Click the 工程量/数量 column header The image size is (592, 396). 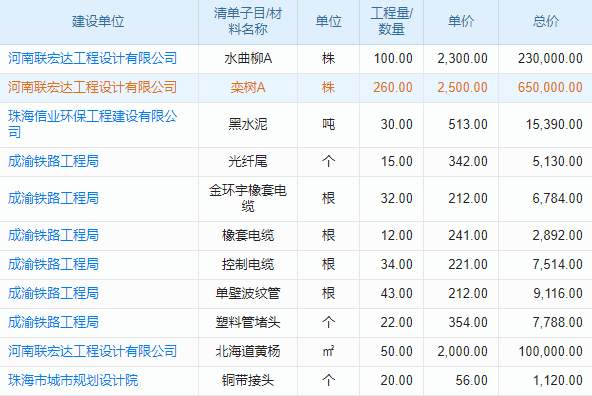coord(392,21)
